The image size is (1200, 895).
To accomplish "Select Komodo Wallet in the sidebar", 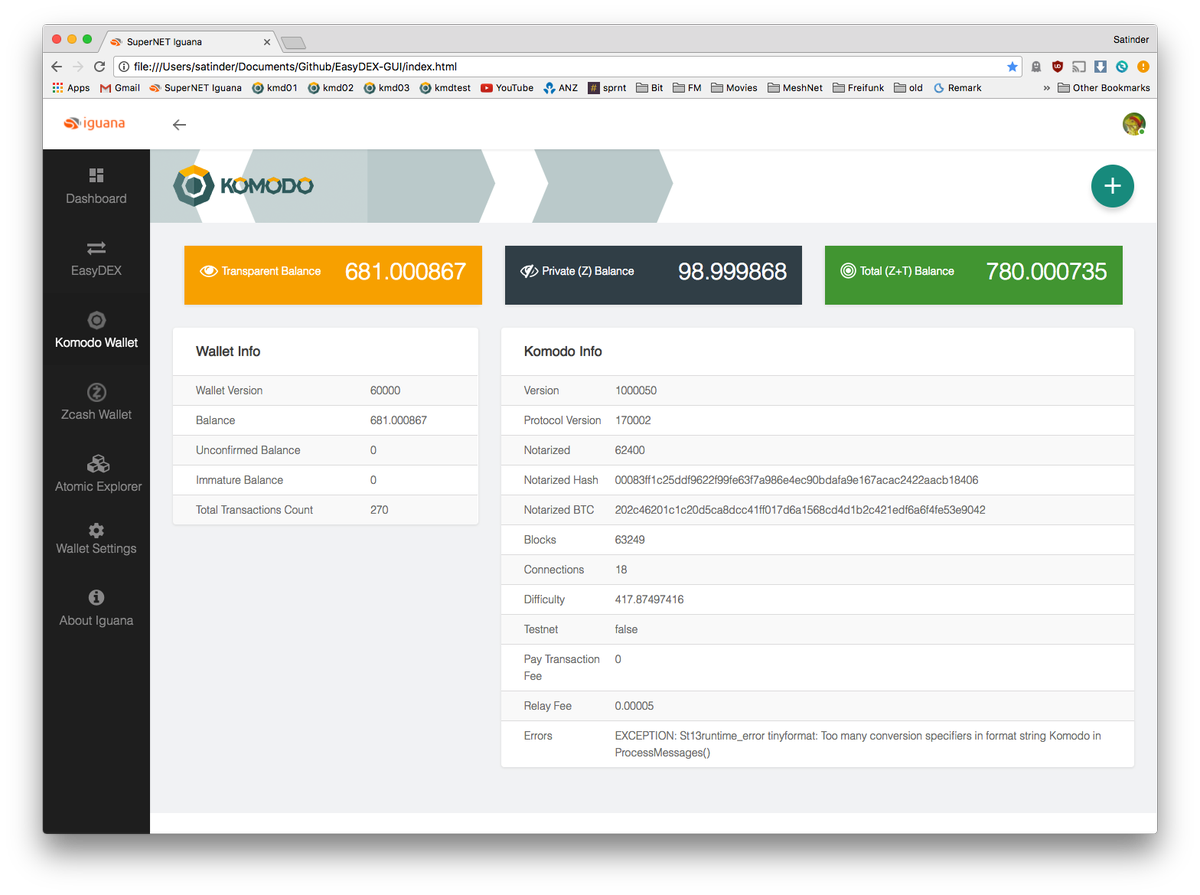I will [96, 330].
